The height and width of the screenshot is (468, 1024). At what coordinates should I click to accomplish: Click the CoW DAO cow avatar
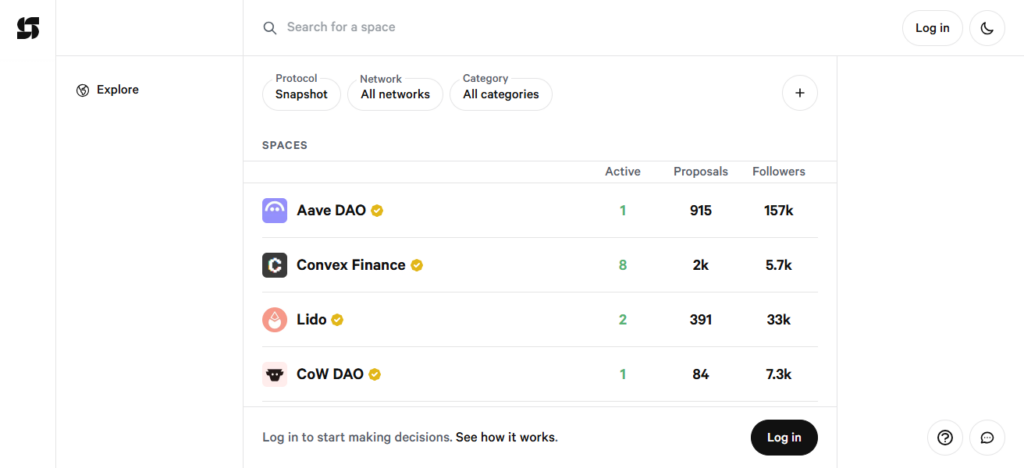tap(275, 374)
